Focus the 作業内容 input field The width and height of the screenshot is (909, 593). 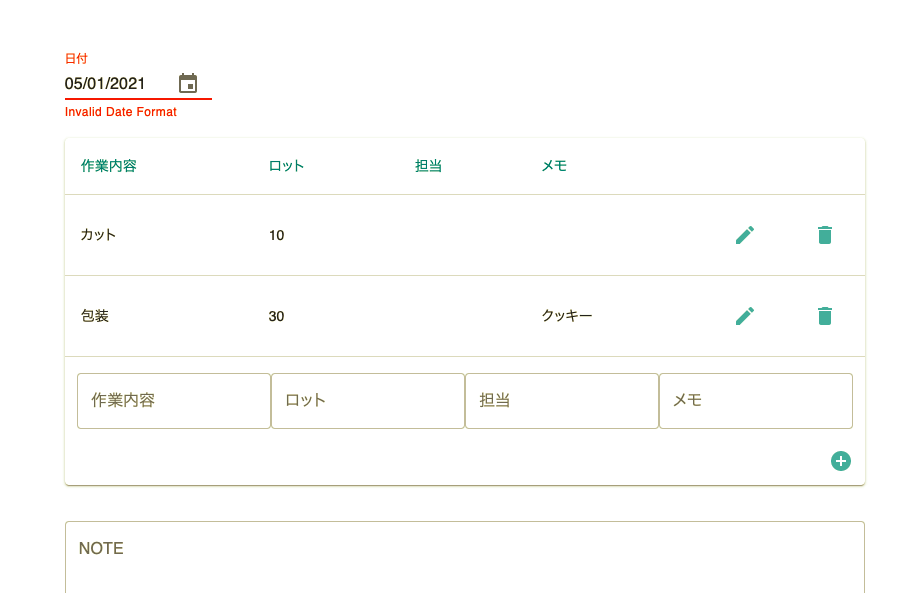[x=174, y=401]
